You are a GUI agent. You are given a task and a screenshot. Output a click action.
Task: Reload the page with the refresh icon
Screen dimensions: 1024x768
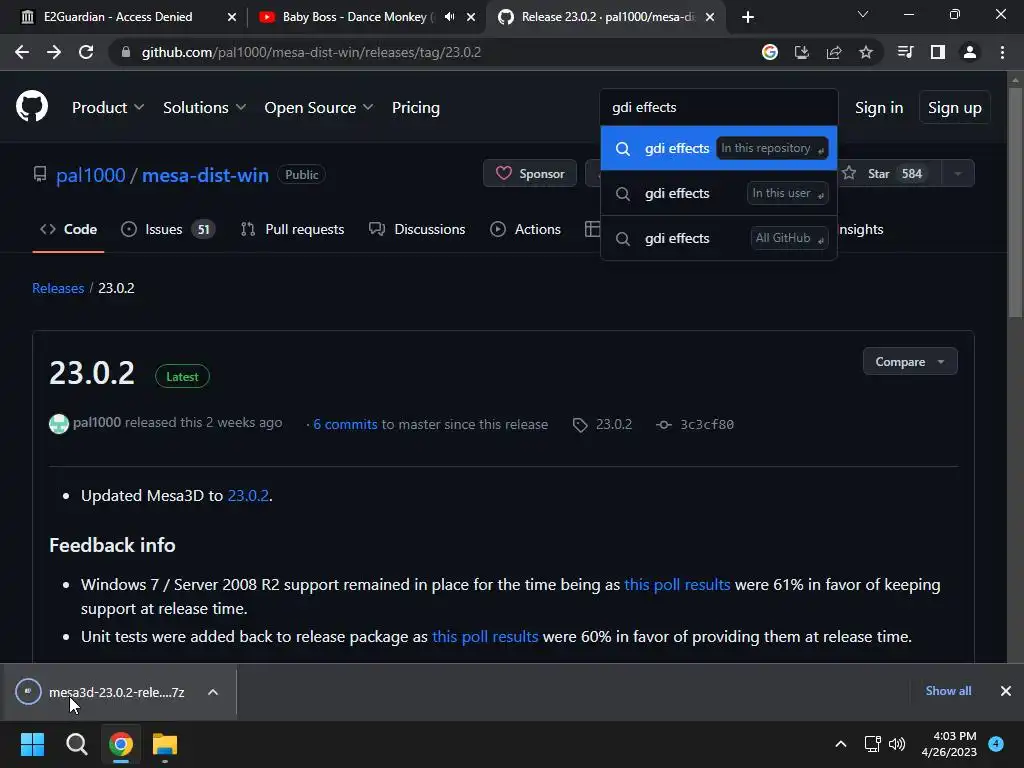86,52
